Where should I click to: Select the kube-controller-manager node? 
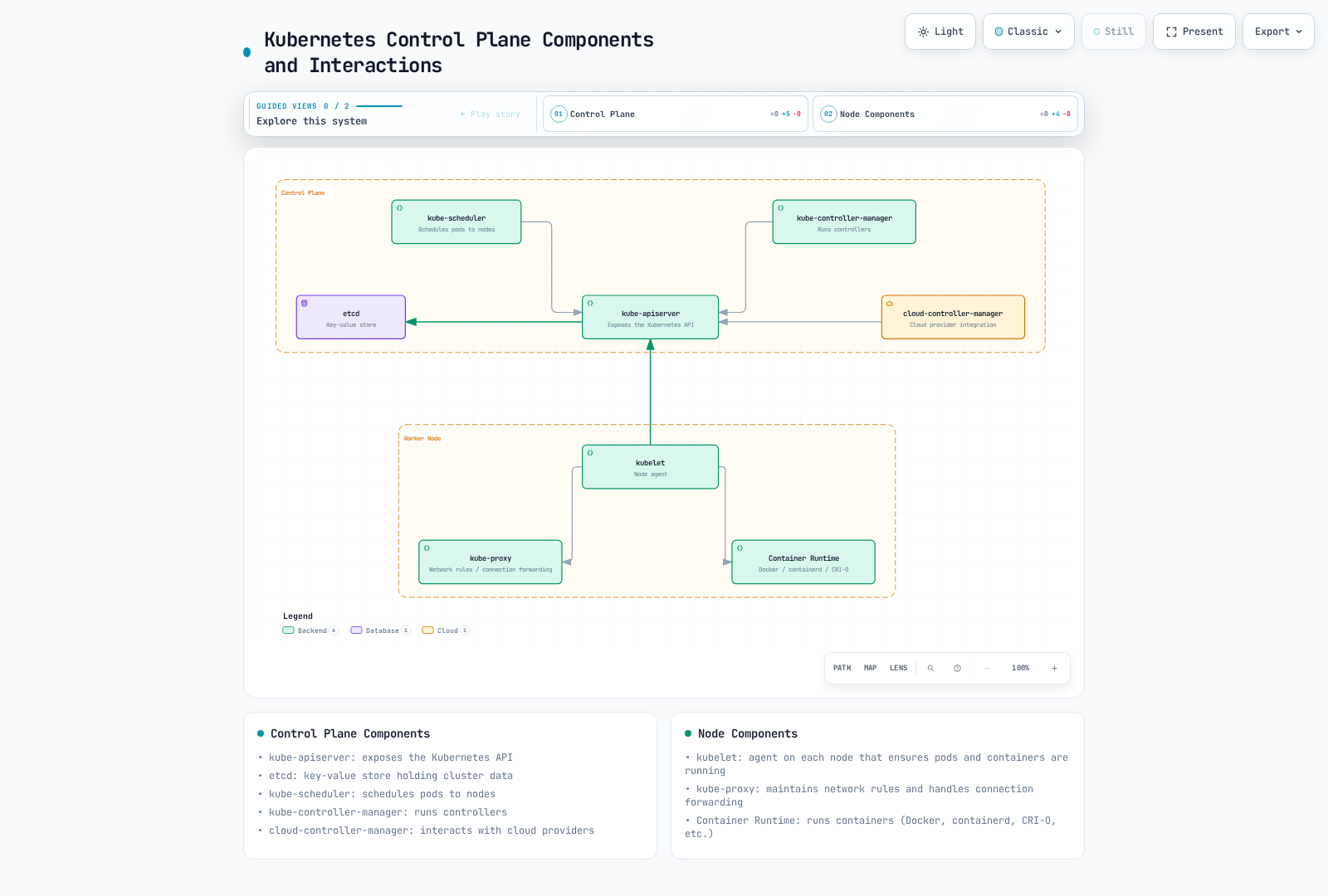(x=844, y=222)
